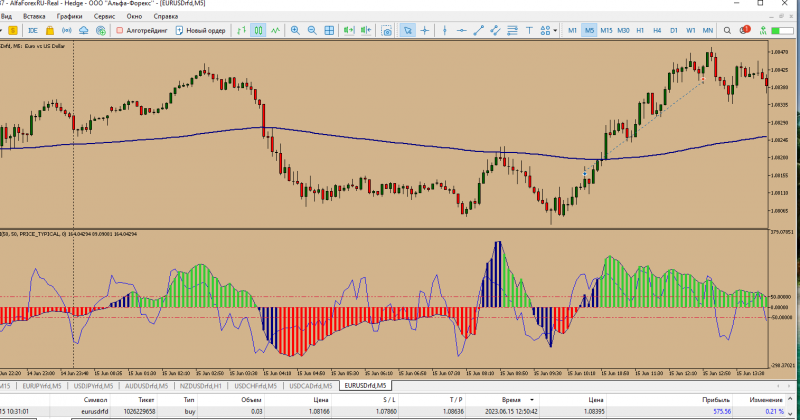Click the profit value 575.56

pyautogui.click(x=722, y=411)
